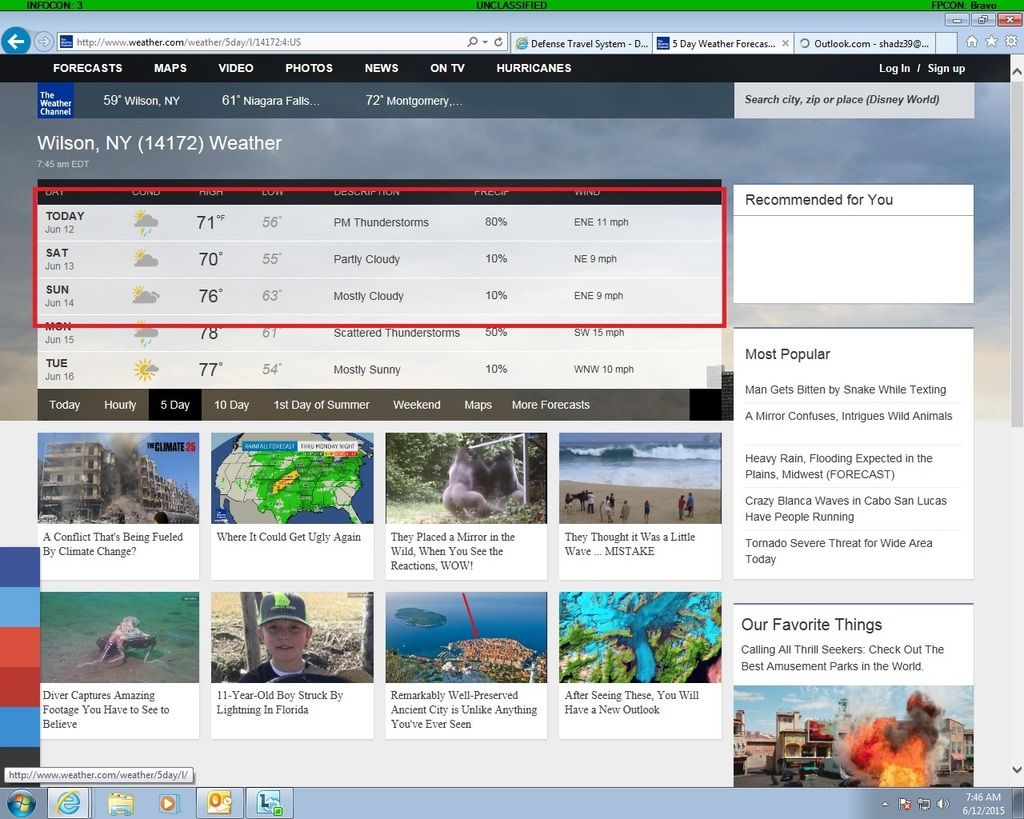Select the 72° Montgomery saved location
1024x819 pixels.
[413, 101]
